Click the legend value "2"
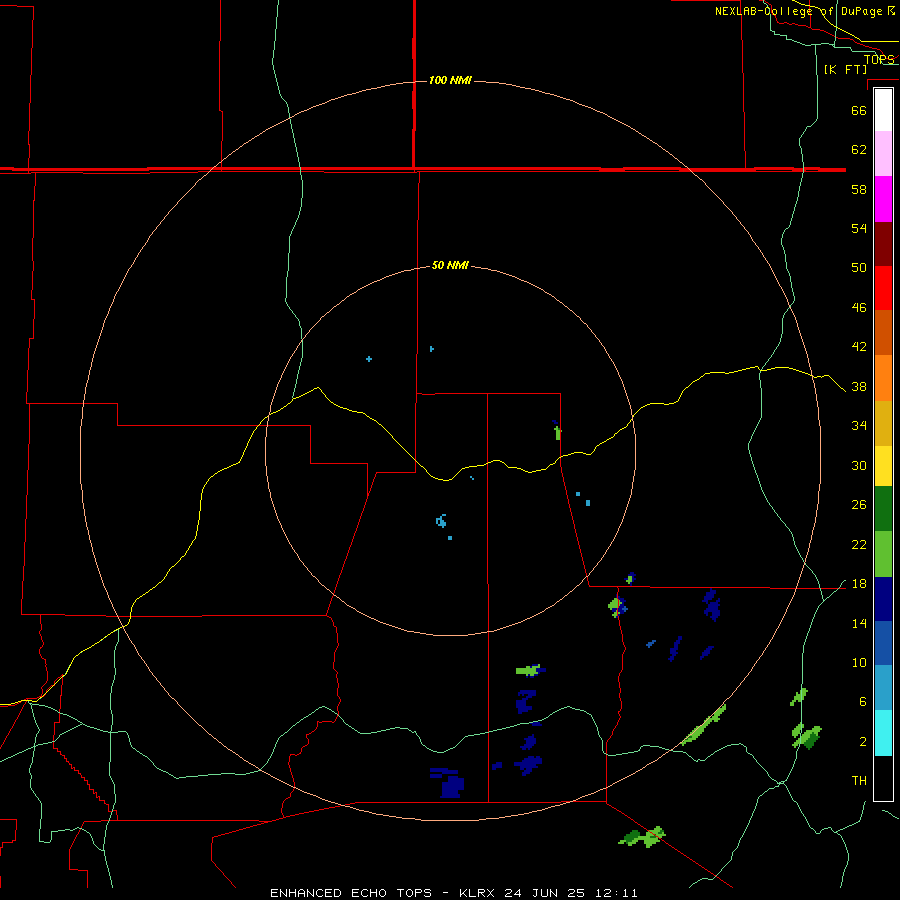Viewport: 900px width, 900px height. point(862,741)
